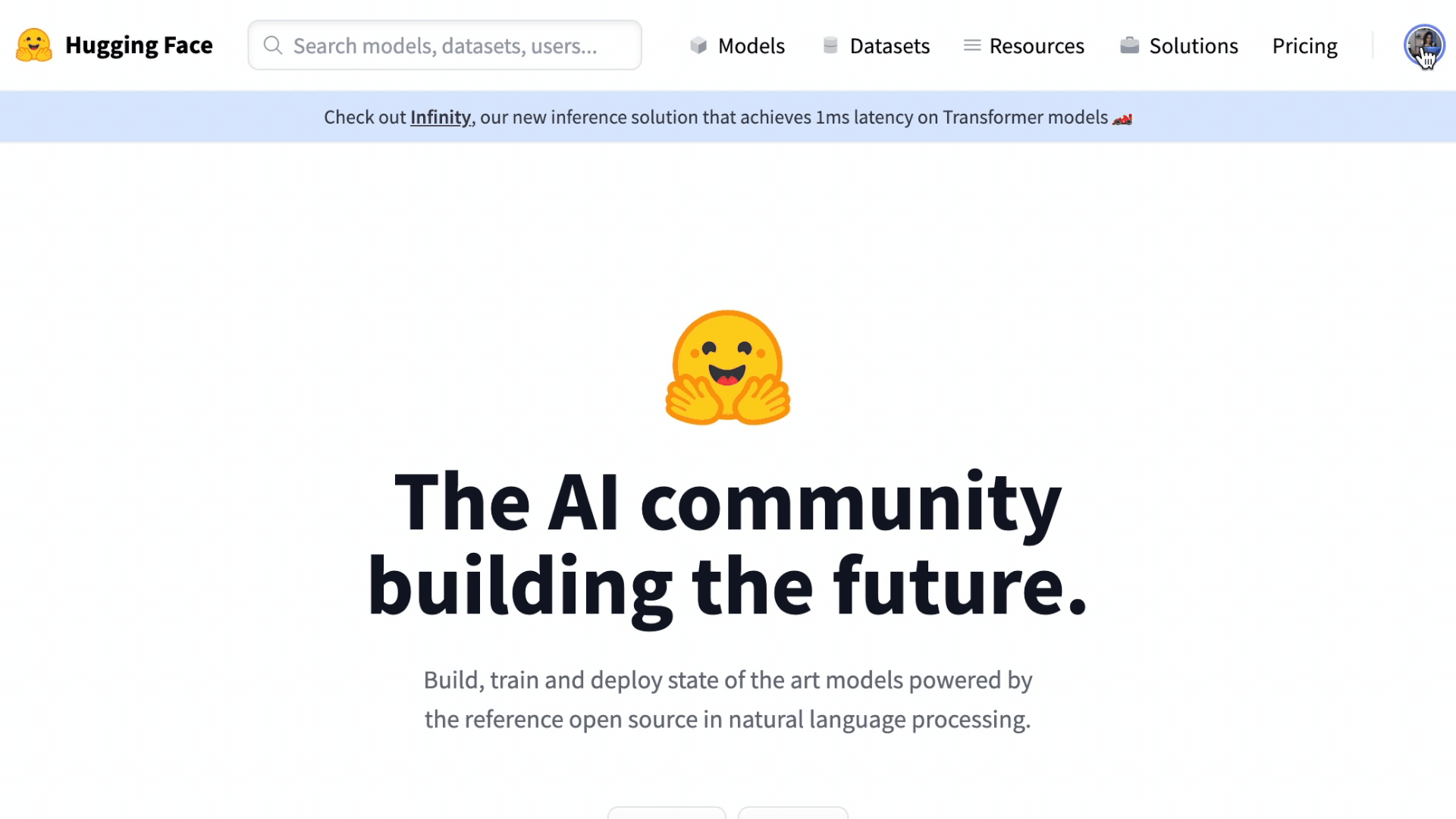Expand the Datasets navigation dropdown
Screen dimensions: 1456x819
click(x=876, y=45)
